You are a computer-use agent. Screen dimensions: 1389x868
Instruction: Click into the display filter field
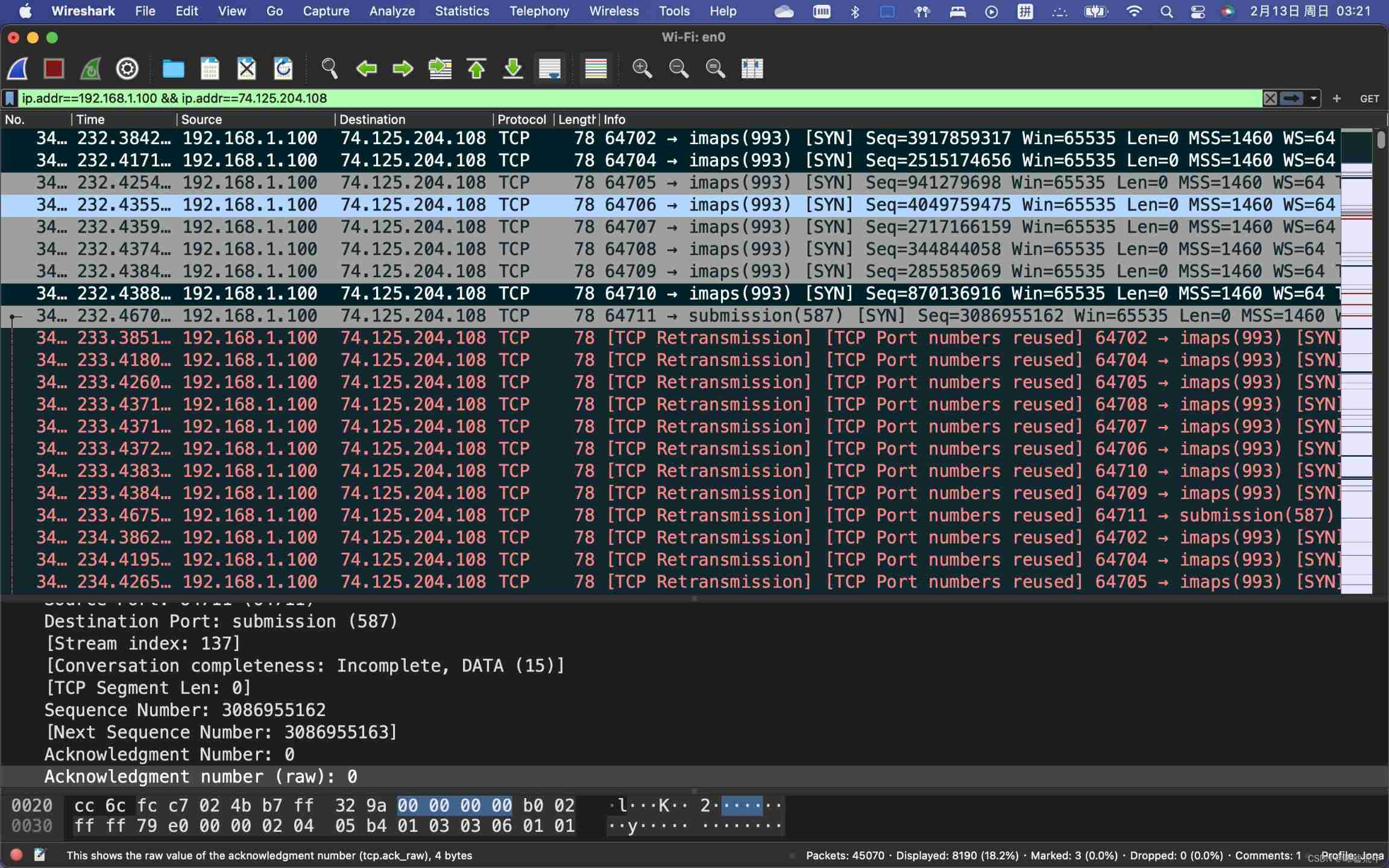click(639, 98)
